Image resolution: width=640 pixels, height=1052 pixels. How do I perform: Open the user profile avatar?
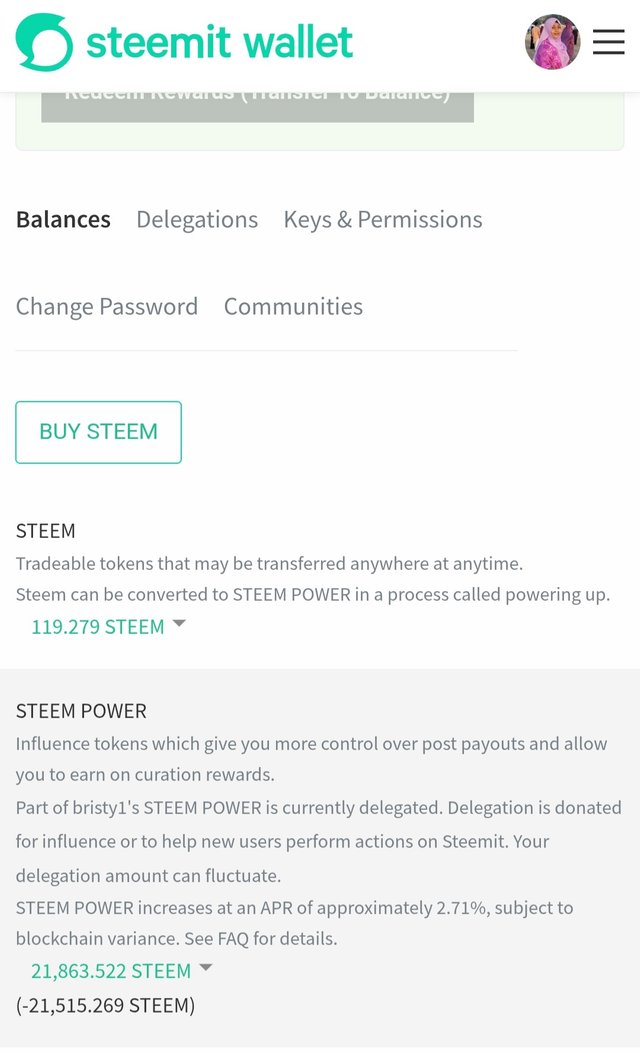tap(552, 42)
